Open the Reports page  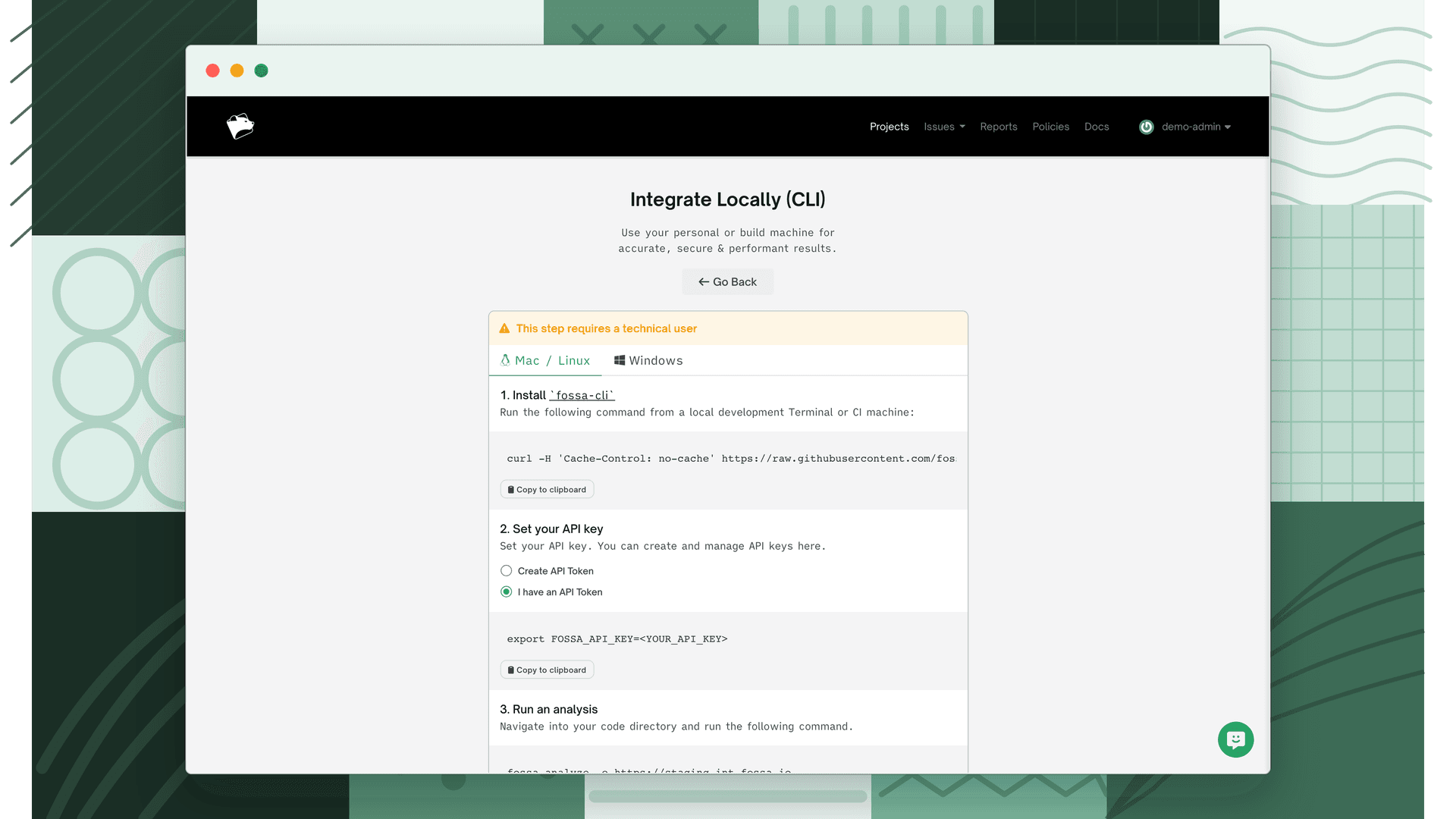(998, 127)
